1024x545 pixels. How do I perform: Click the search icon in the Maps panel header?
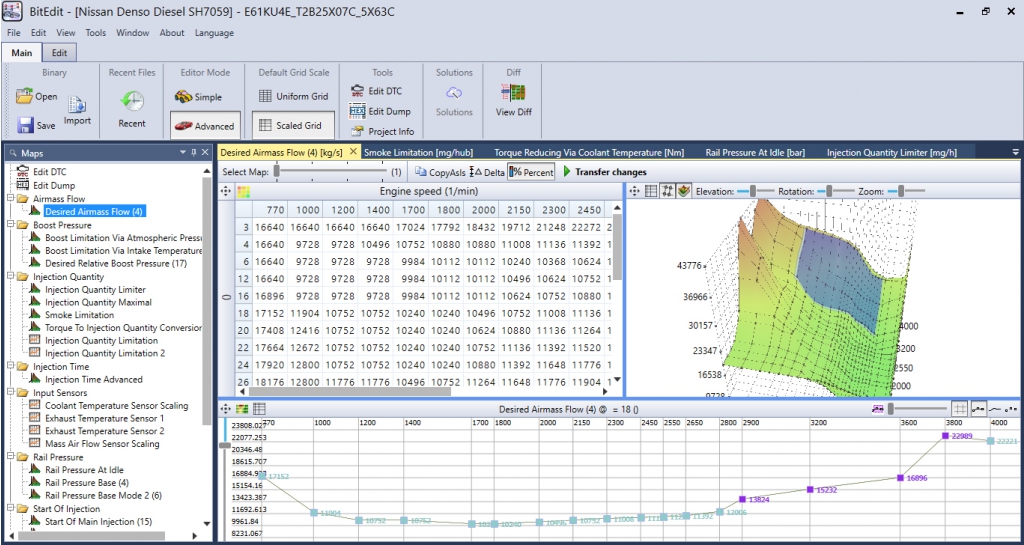(x=12, y=153)
